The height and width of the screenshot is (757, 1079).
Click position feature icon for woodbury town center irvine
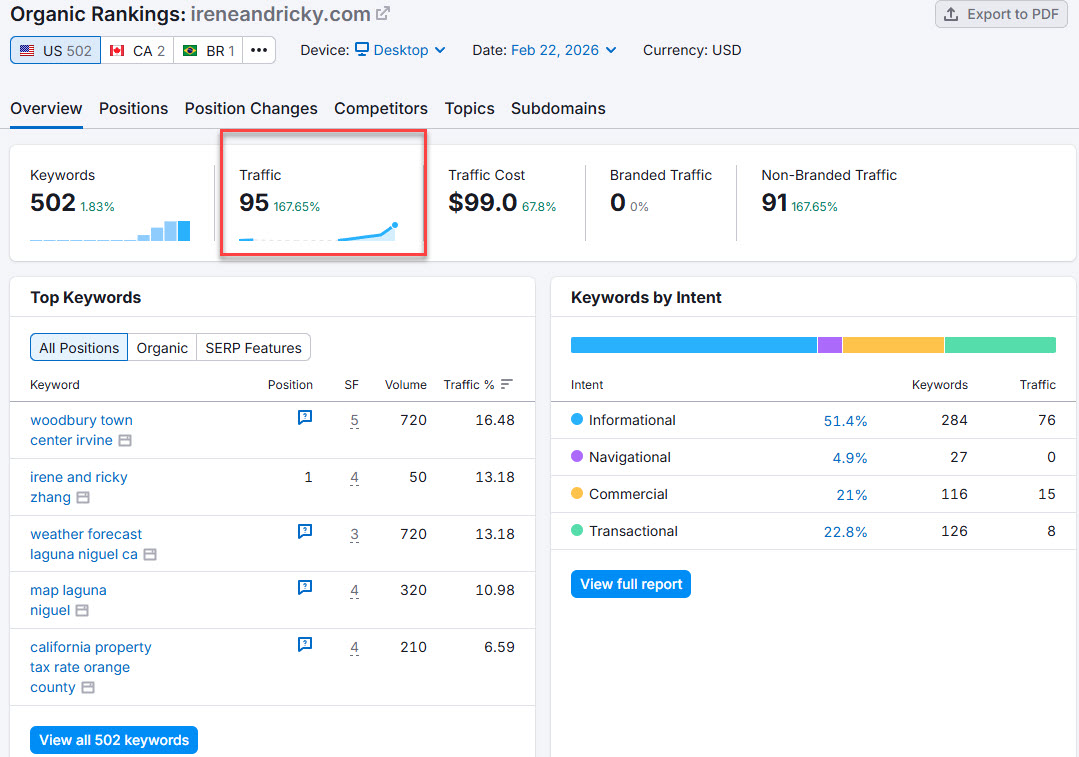coord(305,417)
